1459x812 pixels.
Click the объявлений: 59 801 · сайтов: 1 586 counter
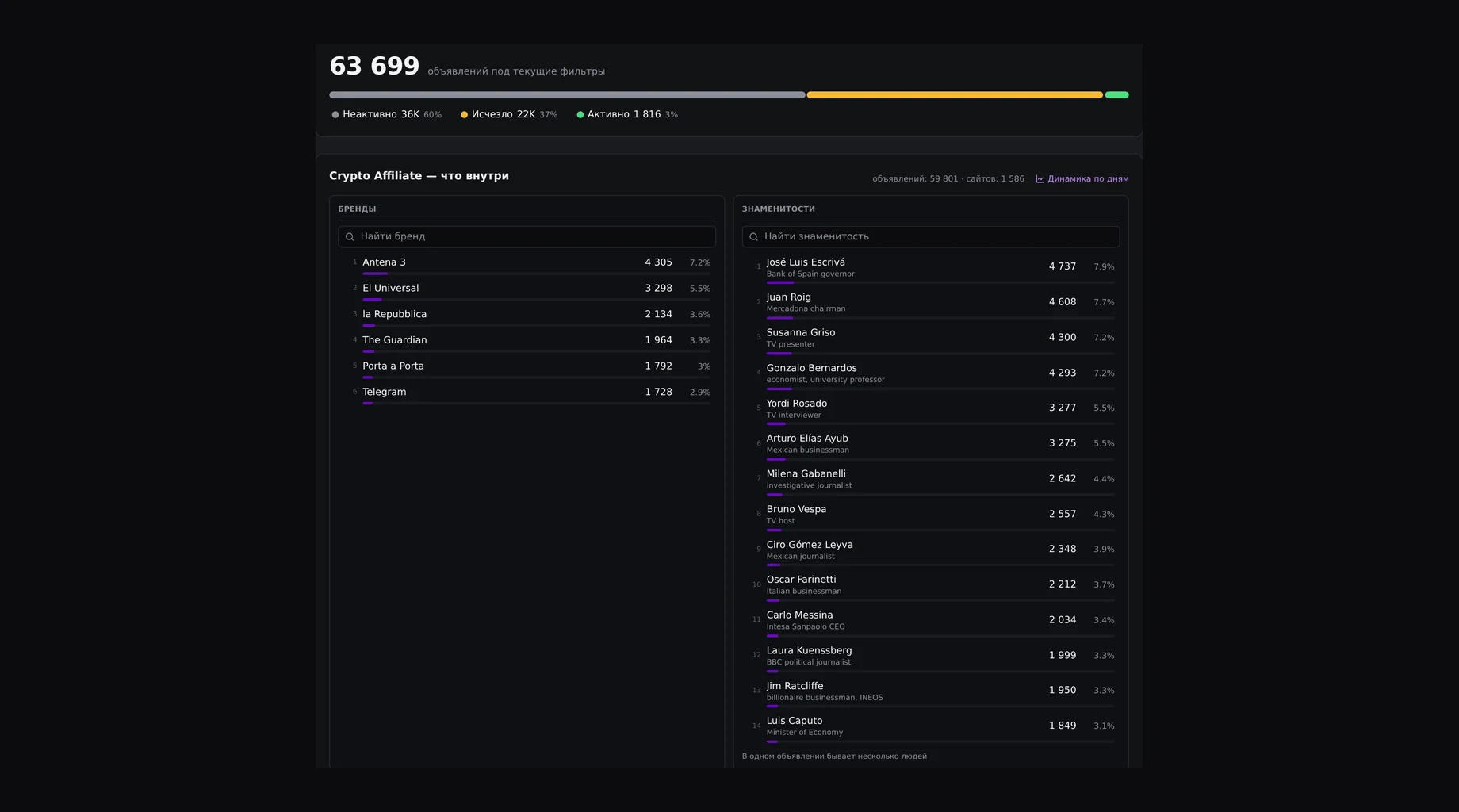[x=948, y=179]
